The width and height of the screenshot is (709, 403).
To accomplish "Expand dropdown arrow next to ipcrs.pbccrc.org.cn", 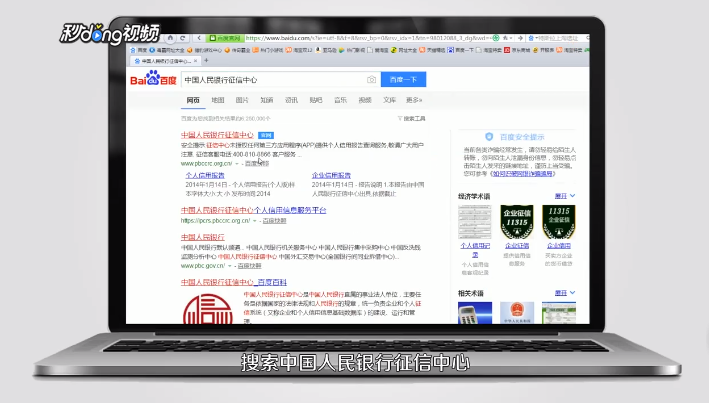I will (255, 221).
